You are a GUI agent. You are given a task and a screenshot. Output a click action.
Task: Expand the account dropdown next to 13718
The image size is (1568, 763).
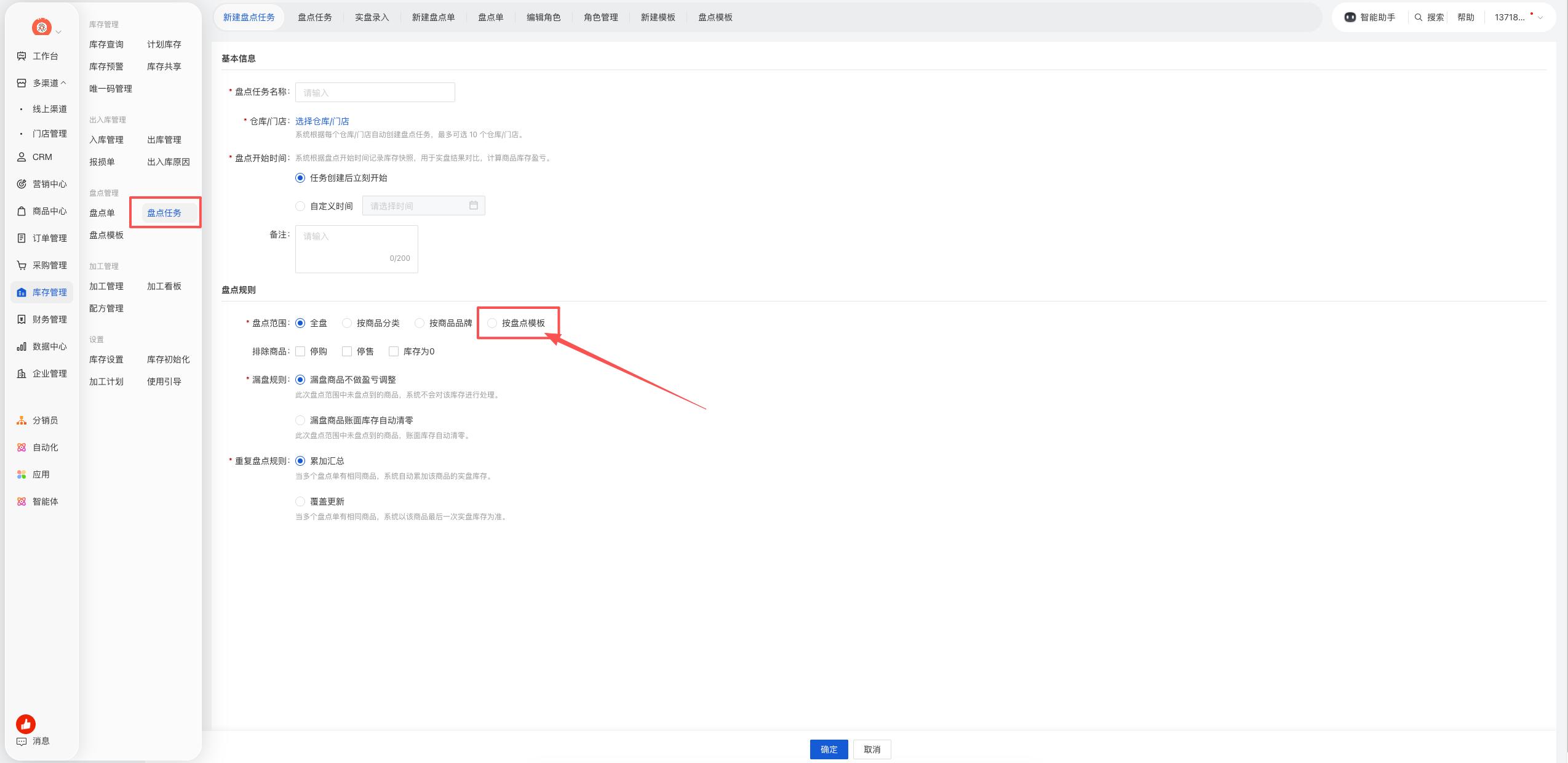point(1540,17)
